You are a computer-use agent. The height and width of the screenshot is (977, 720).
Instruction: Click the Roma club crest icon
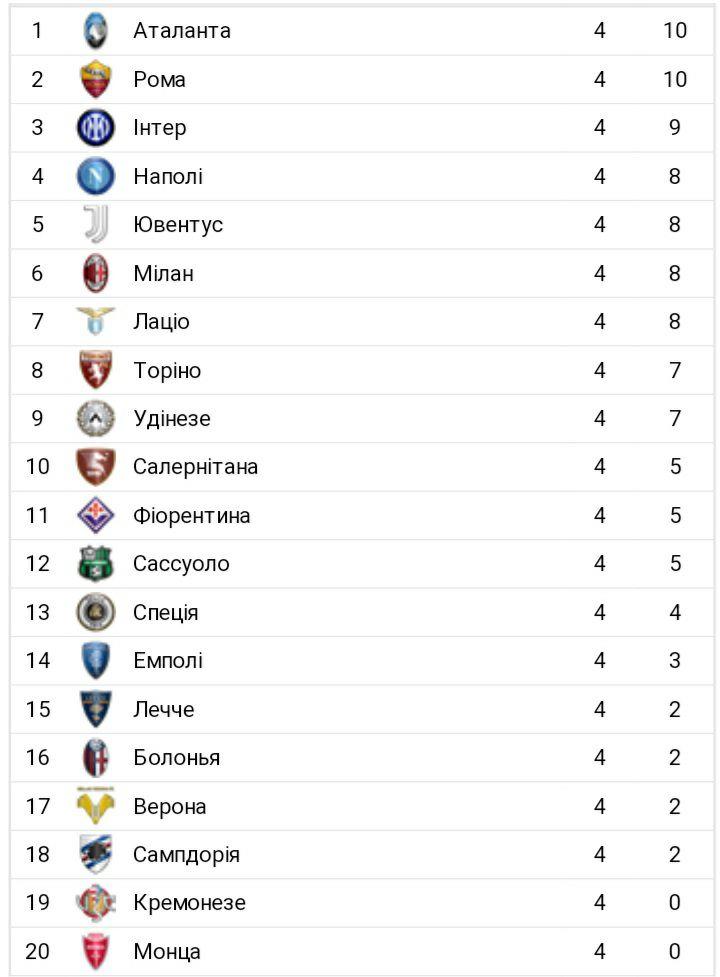click(x=96, y=79)
